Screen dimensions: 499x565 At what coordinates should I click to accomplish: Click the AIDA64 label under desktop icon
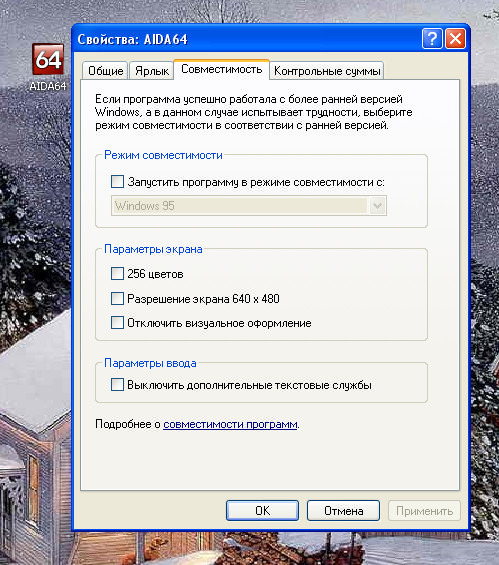click(x=48, y=86)
